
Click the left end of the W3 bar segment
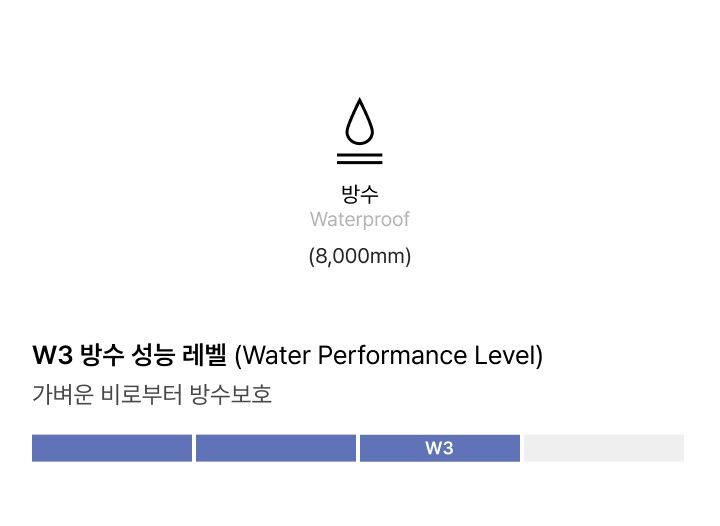tap(368, 448)
